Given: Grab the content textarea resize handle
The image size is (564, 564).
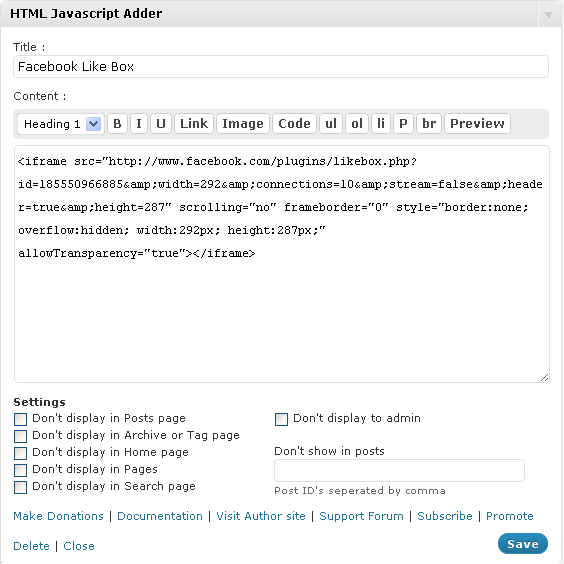Looking at the screenshot, I should pos(544,377).
